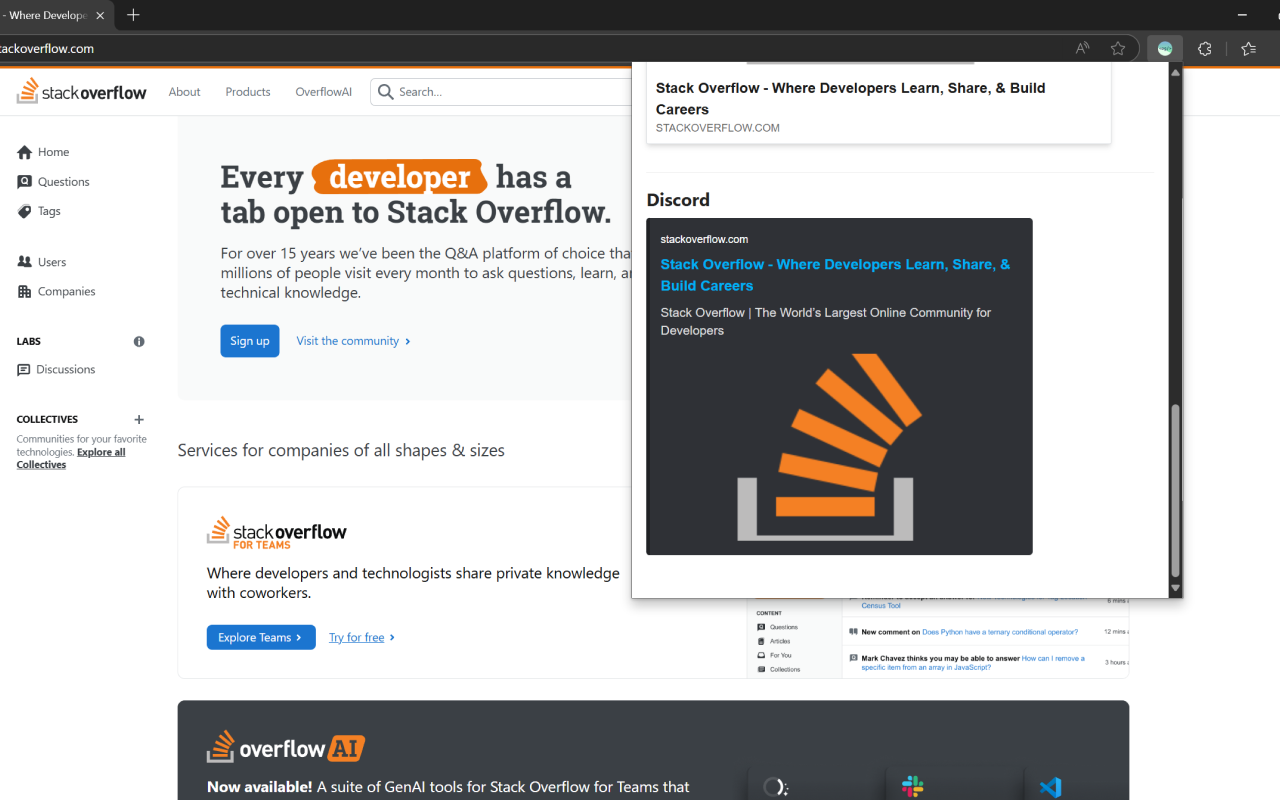Click the magnifier icon in search box

click(385, 92)
